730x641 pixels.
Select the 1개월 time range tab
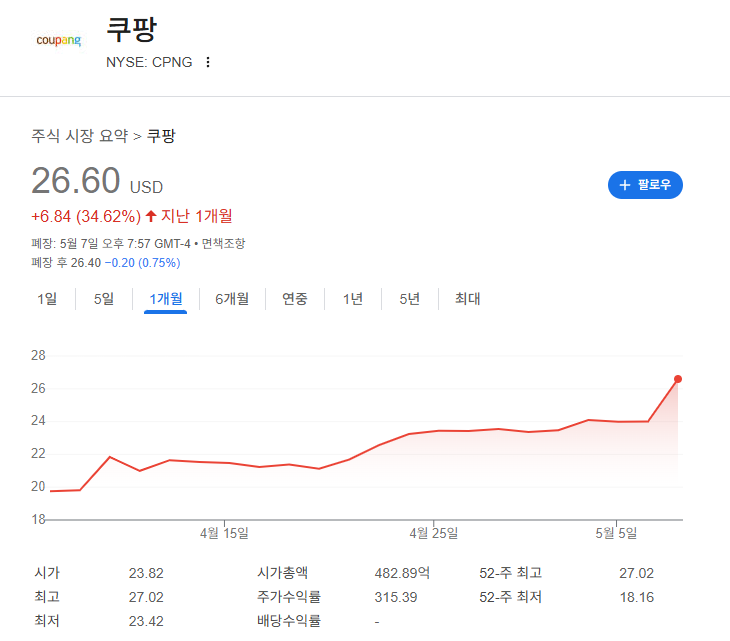pyautogui.click(x=166, y=299)
